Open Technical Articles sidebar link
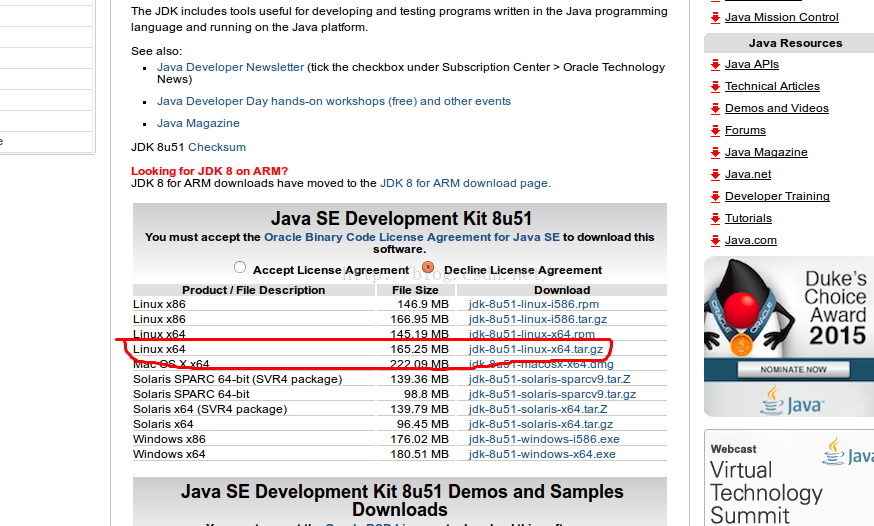The width and height of the screenshot is (874, 526). (772, 86)
